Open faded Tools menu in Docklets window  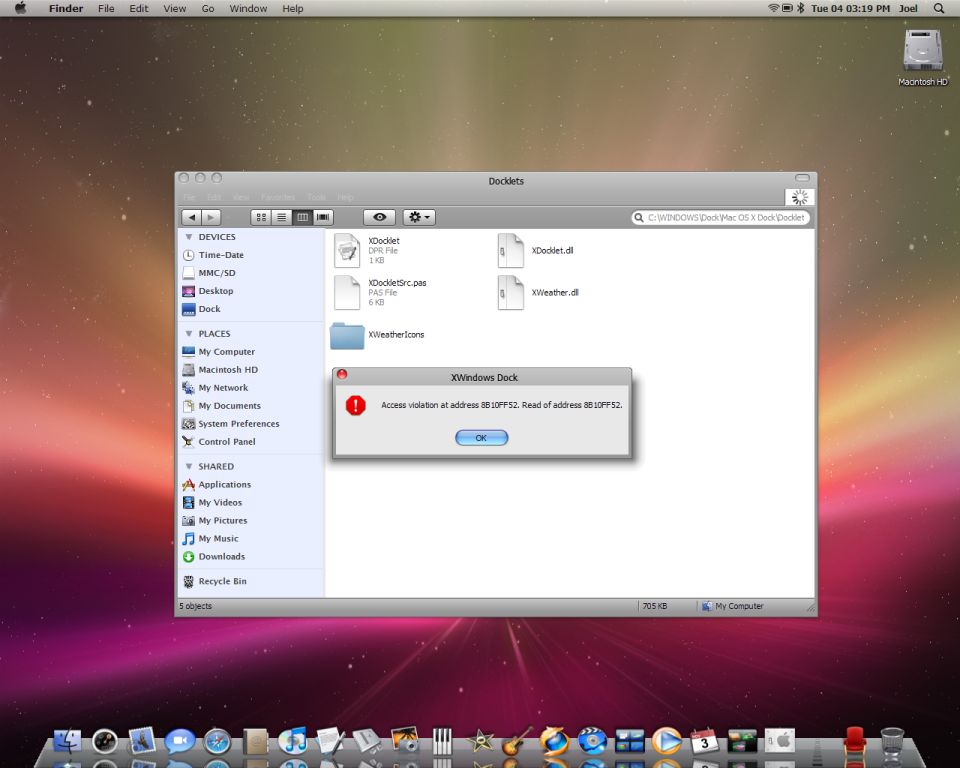click(317, 197)
